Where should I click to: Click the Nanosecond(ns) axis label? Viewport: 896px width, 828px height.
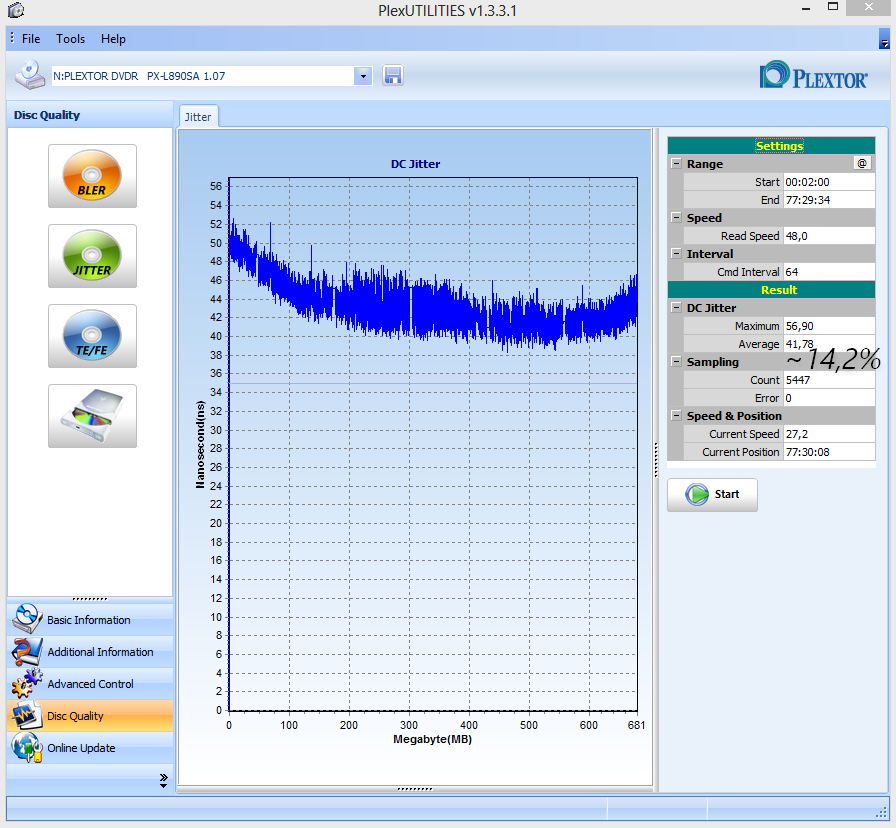coord(200,445)
